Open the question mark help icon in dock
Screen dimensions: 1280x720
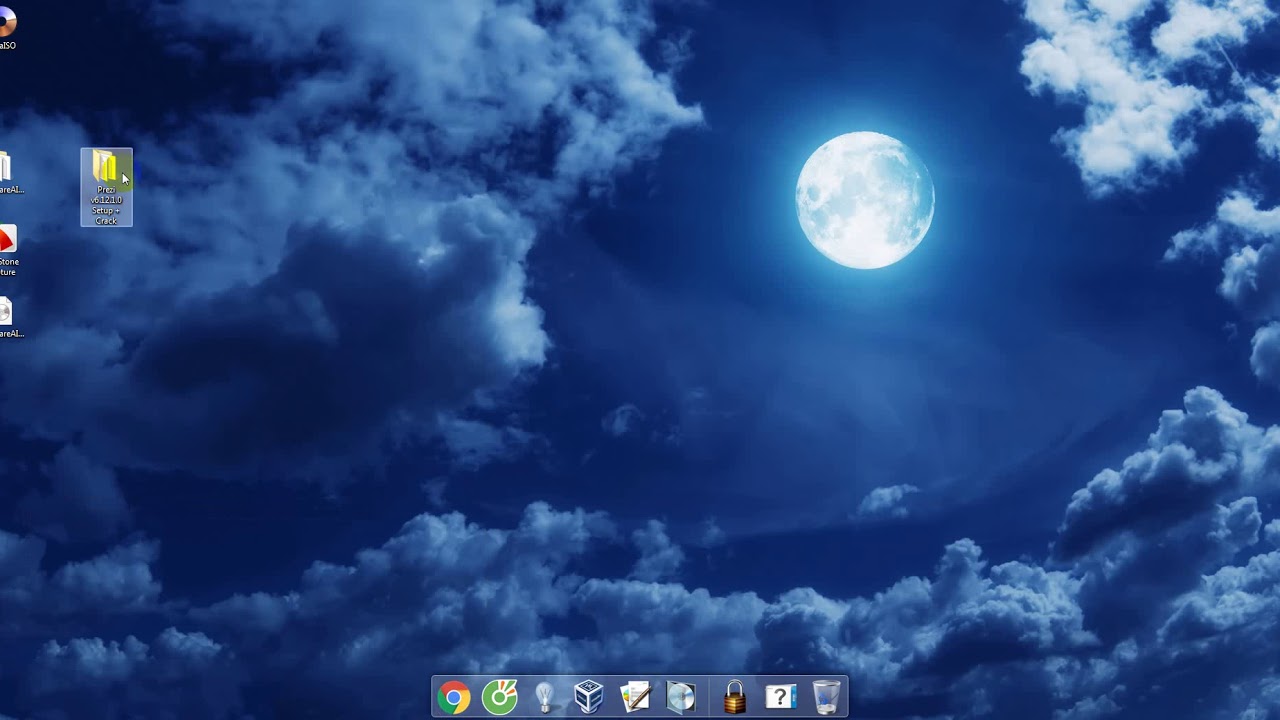click(x=780, y=697)
